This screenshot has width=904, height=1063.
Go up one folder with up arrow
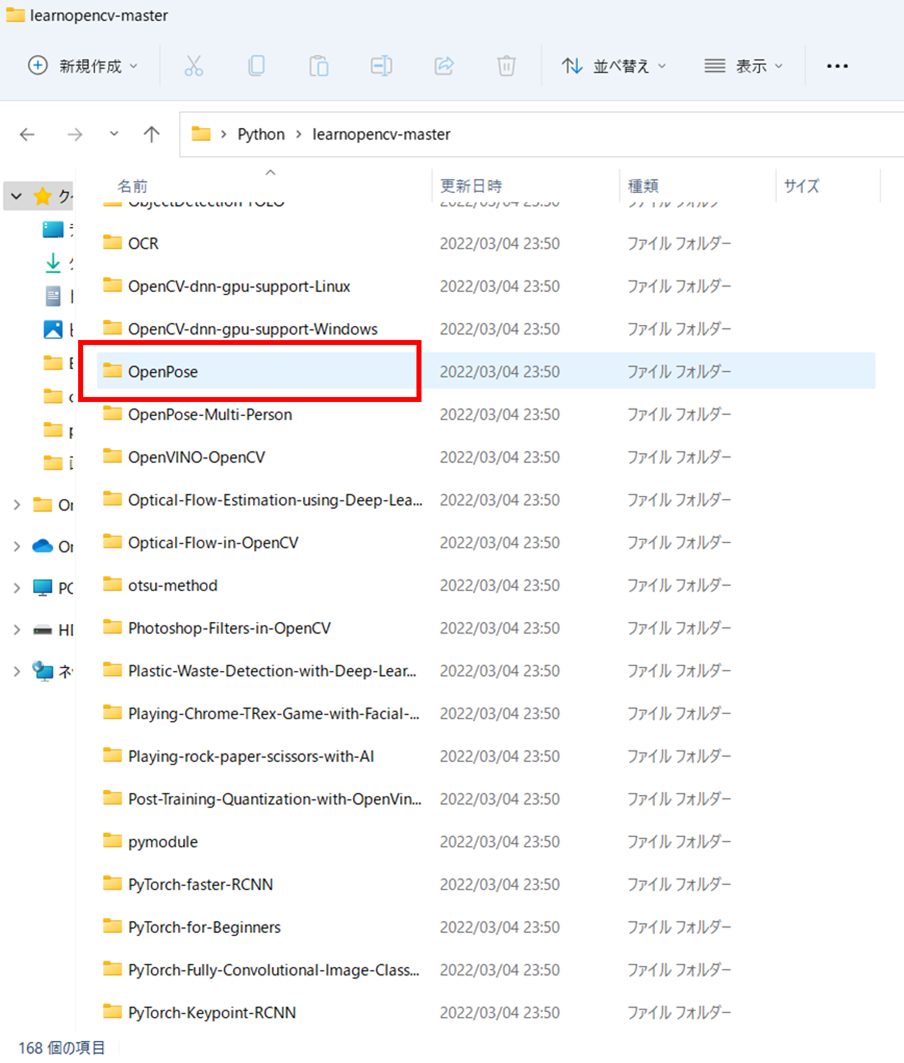[151, 134]
